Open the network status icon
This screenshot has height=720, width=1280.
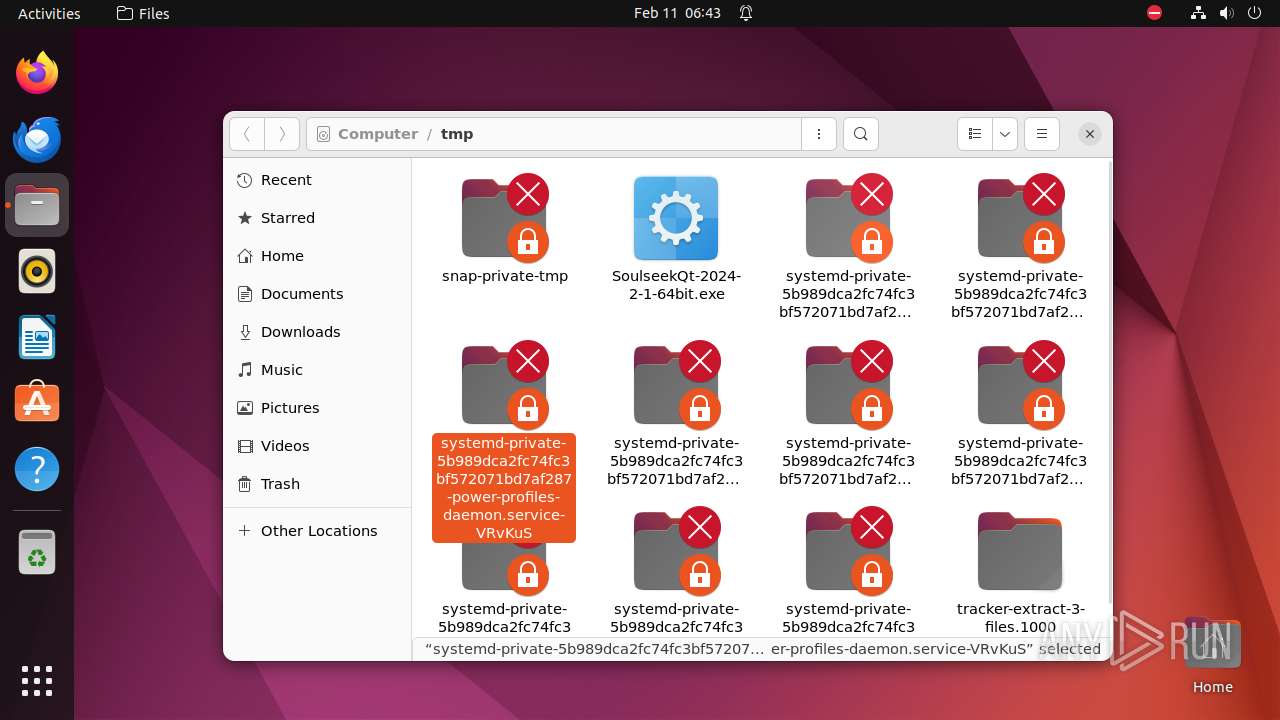click(1198, 13)
